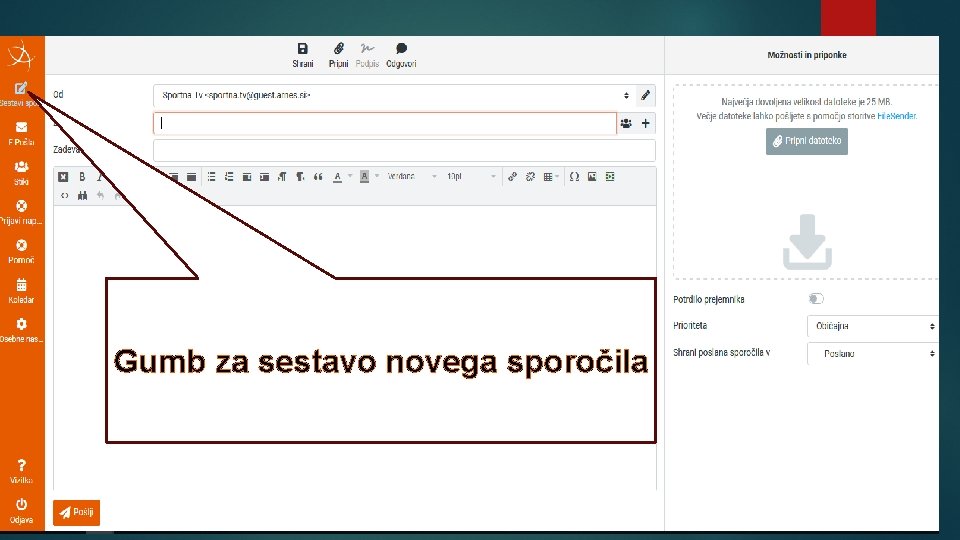Click Prijavi napako in sidebar
Viewport: 960px width, 540px height.
coord(21,212)
